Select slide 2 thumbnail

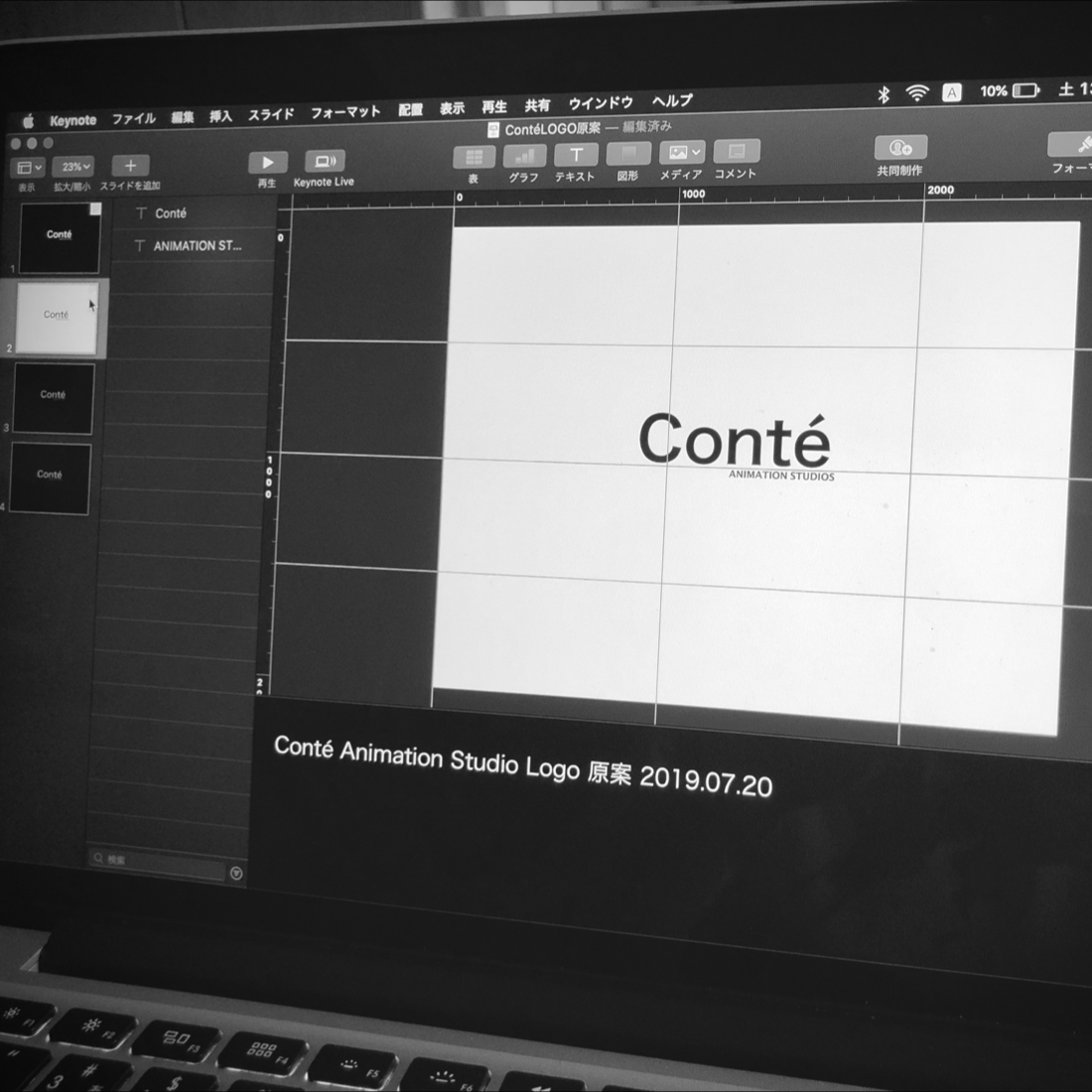point(57,318)
